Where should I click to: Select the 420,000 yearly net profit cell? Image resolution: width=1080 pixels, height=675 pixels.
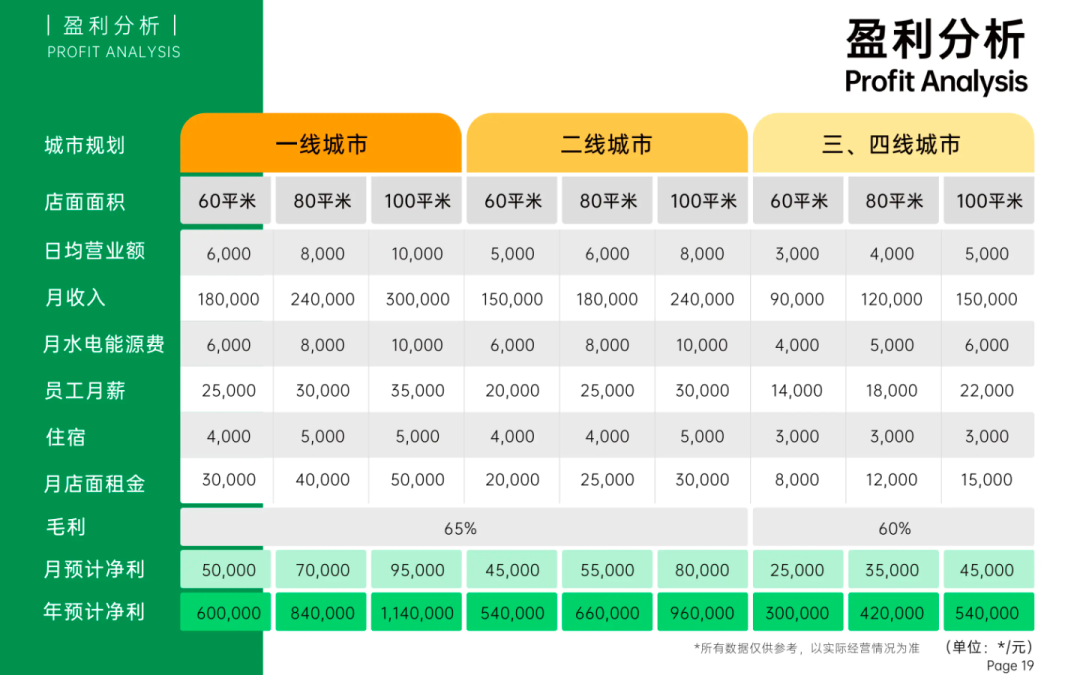click(x=893, y=612)
